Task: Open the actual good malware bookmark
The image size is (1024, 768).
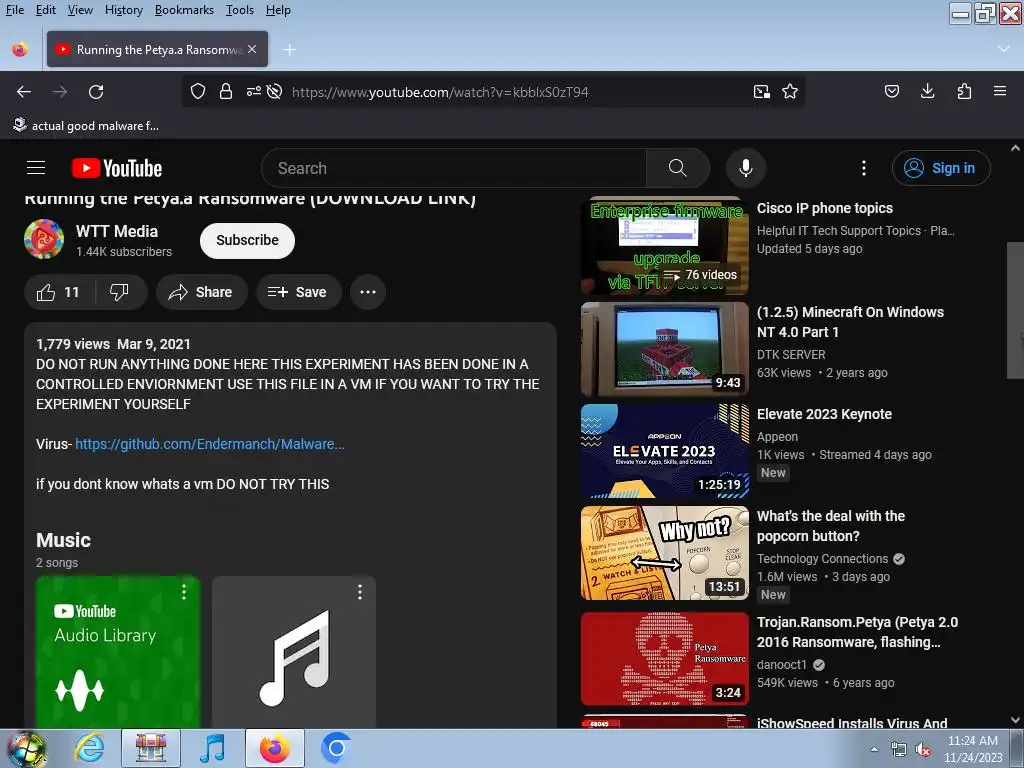Action: [x=86, y=125]
